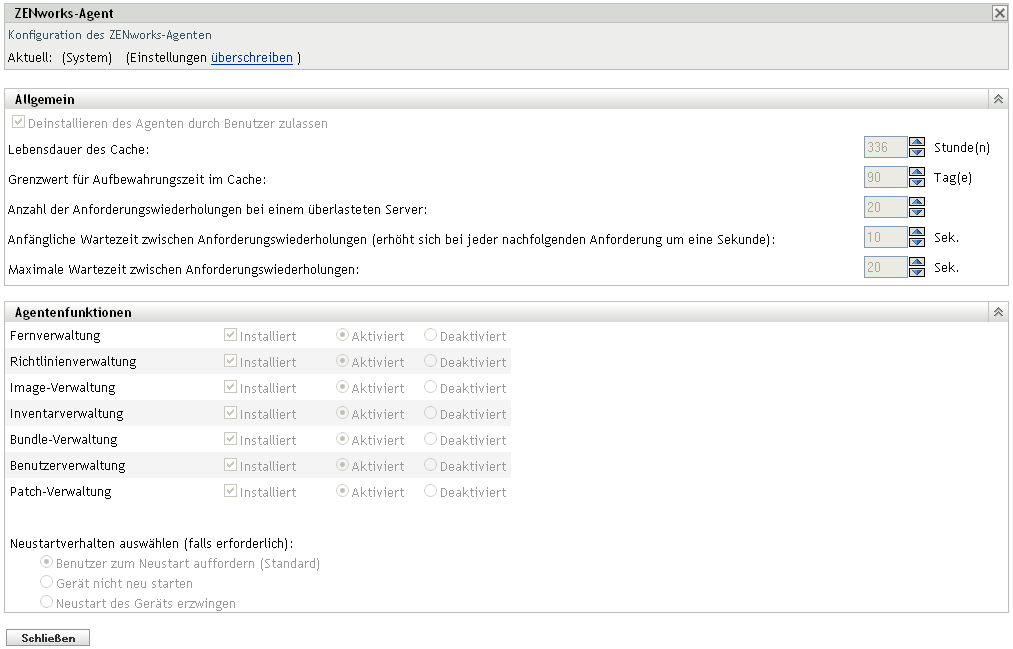Toggle Deinstallieren des Agenten durch Benutzer zulassen
The width and height of the screenshot is (1013, 649).
coord(18,121)
